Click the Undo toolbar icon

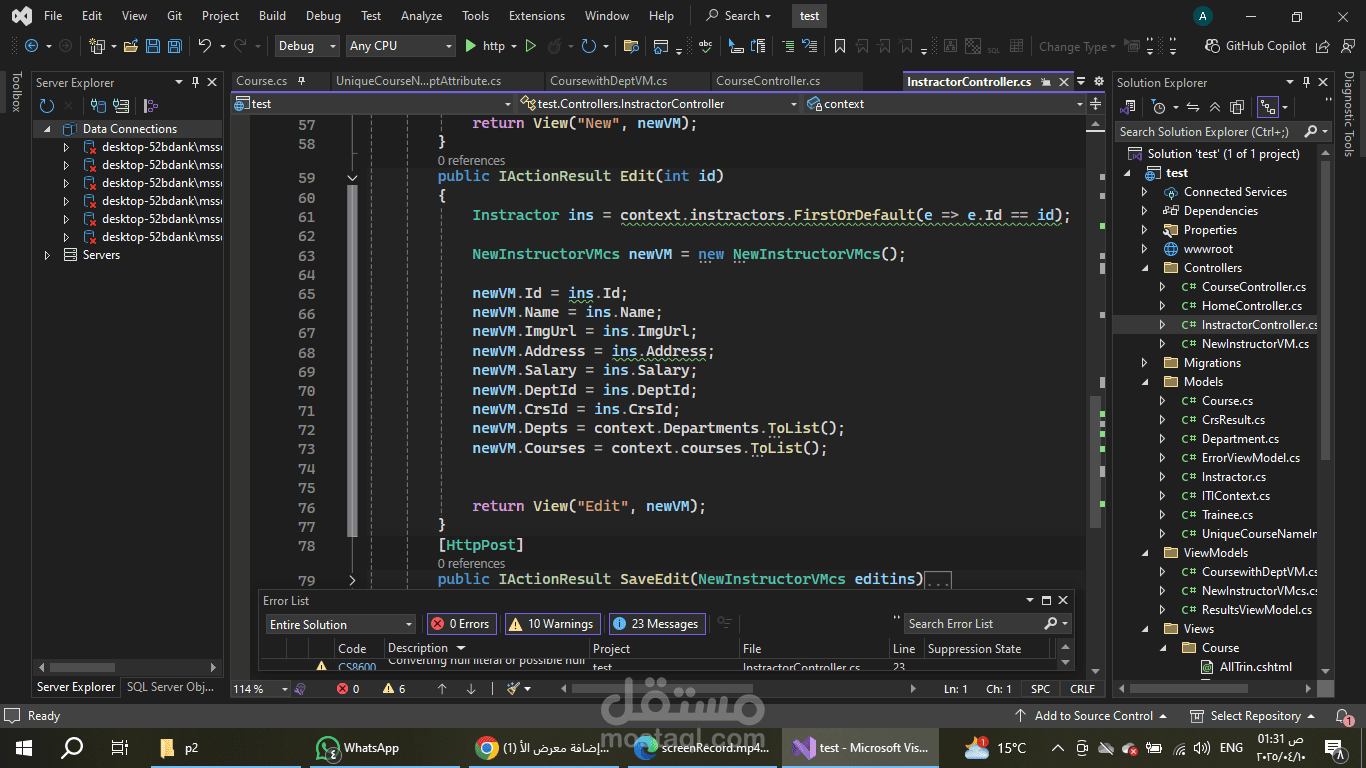[205, 46]
